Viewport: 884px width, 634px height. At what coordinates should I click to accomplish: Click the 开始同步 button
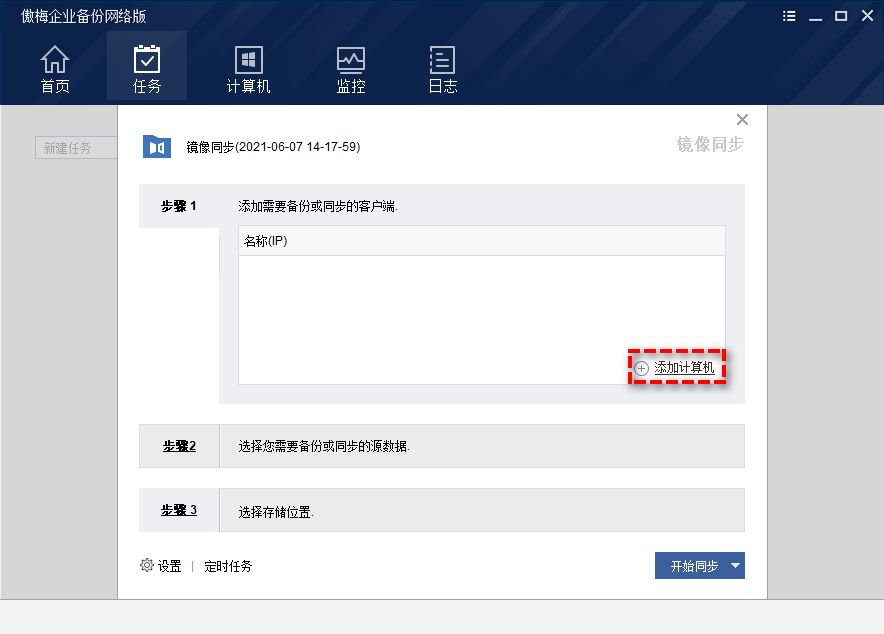tap(694, 565)
